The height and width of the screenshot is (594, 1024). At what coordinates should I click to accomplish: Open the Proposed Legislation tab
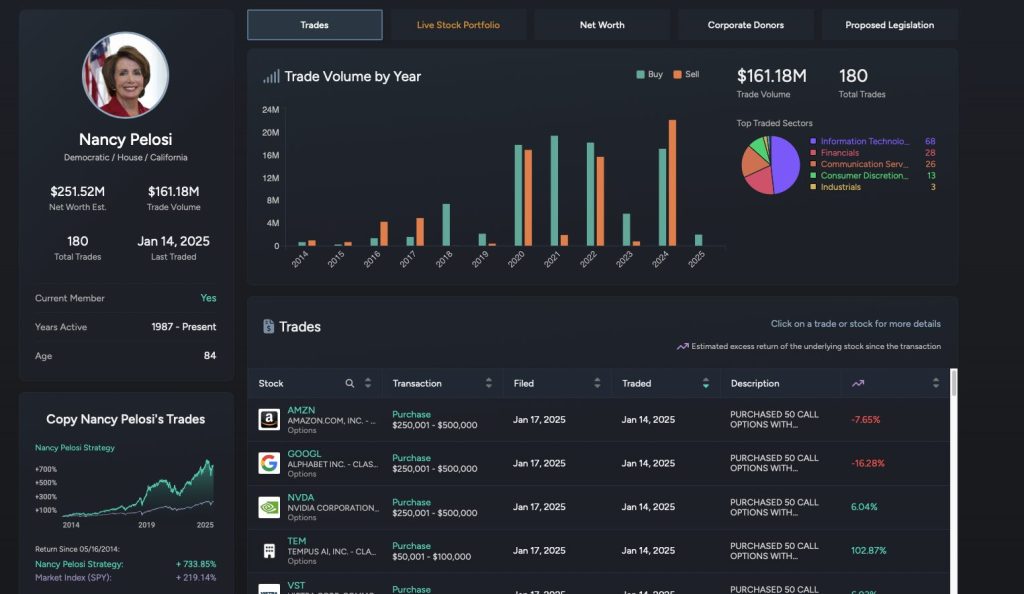pos(889,25)
